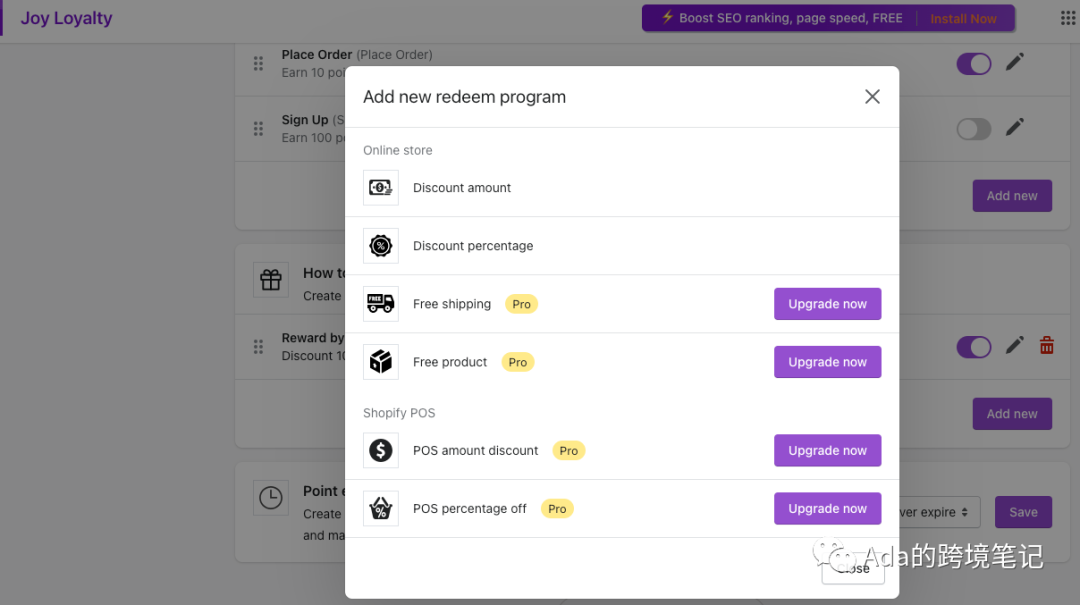Click Add new below the Sign Up rule
The image size is (1080, 605).
click(x=1012, y=196)
